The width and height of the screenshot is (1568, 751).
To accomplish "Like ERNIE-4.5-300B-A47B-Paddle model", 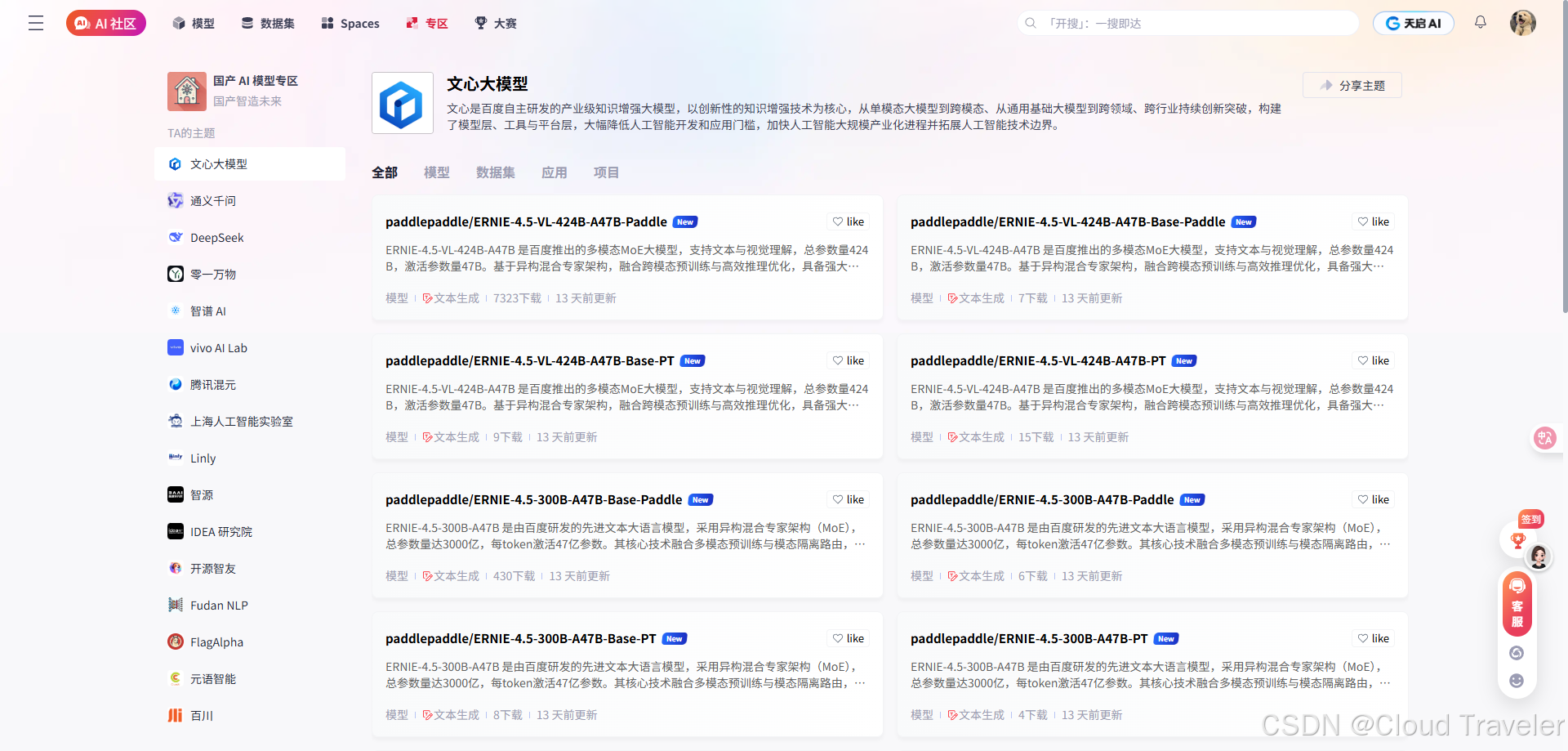I will point(1374,499).
